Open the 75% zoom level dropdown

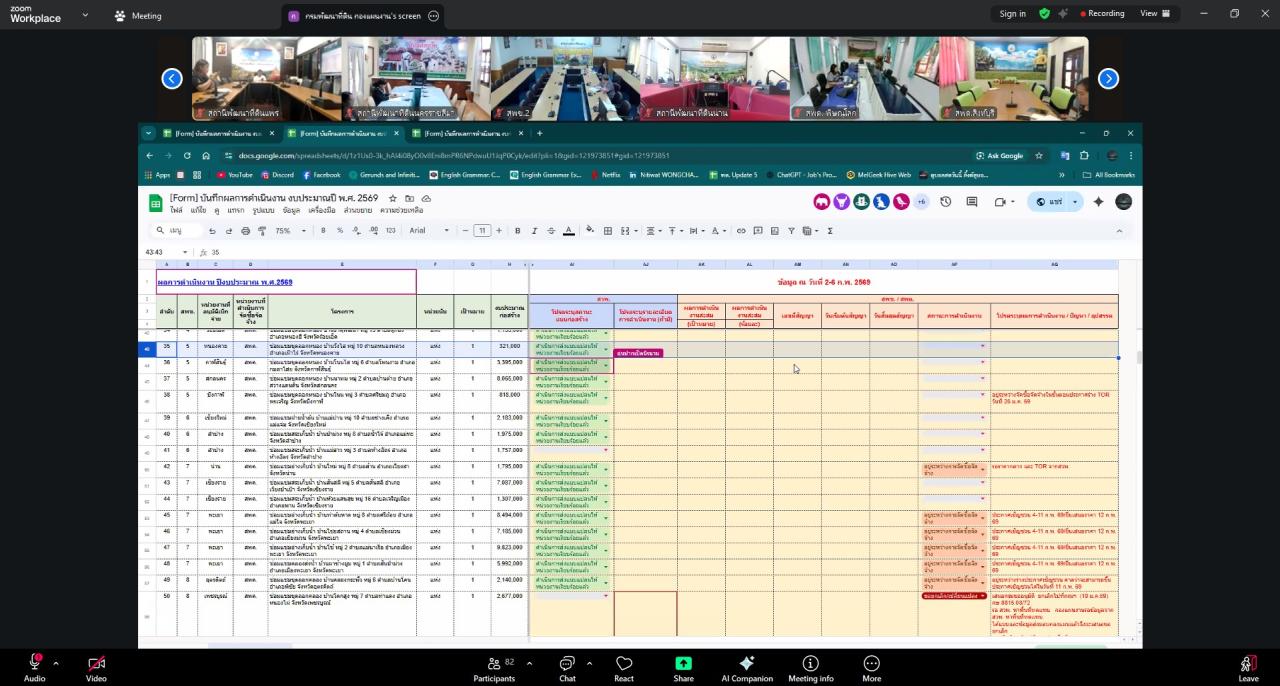pos(288,231)
